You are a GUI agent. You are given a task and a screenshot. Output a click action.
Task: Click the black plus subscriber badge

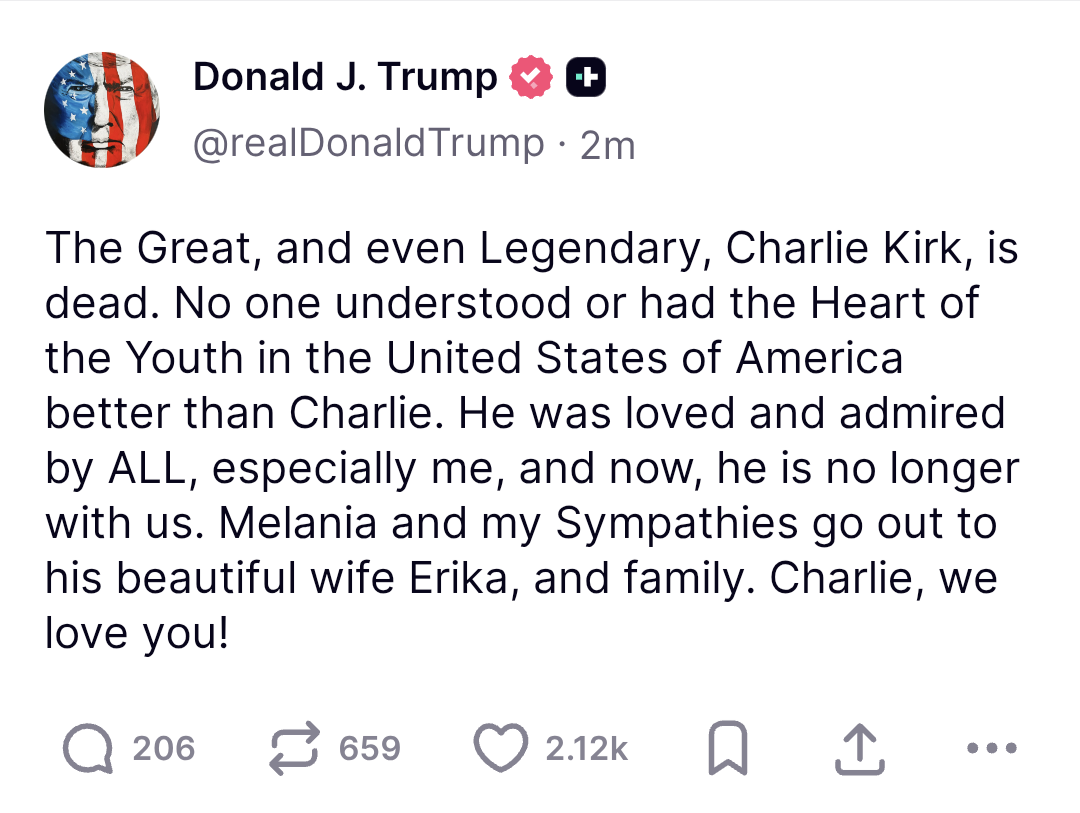click(586, 77)
